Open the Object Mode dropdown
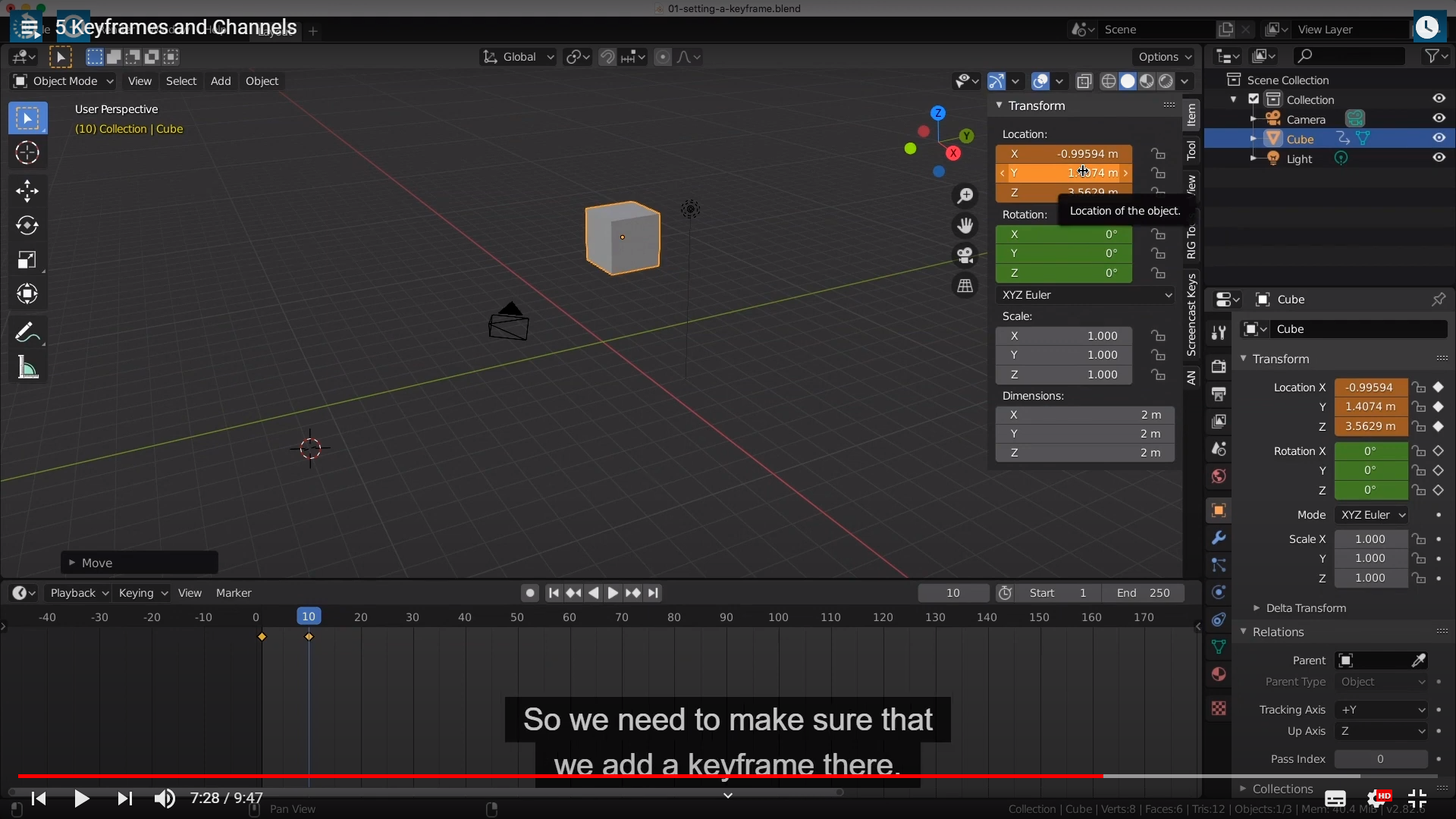The width and height of the screenshot is (1456, 819). click(64, 81)
